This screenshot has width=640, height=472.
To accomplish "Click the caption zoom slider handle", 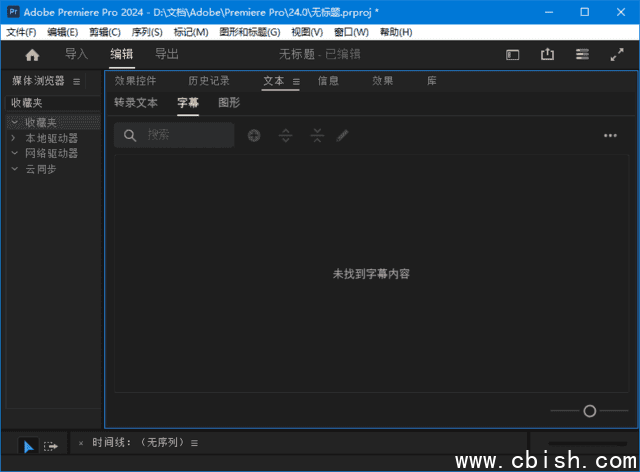I will (589, 411).
